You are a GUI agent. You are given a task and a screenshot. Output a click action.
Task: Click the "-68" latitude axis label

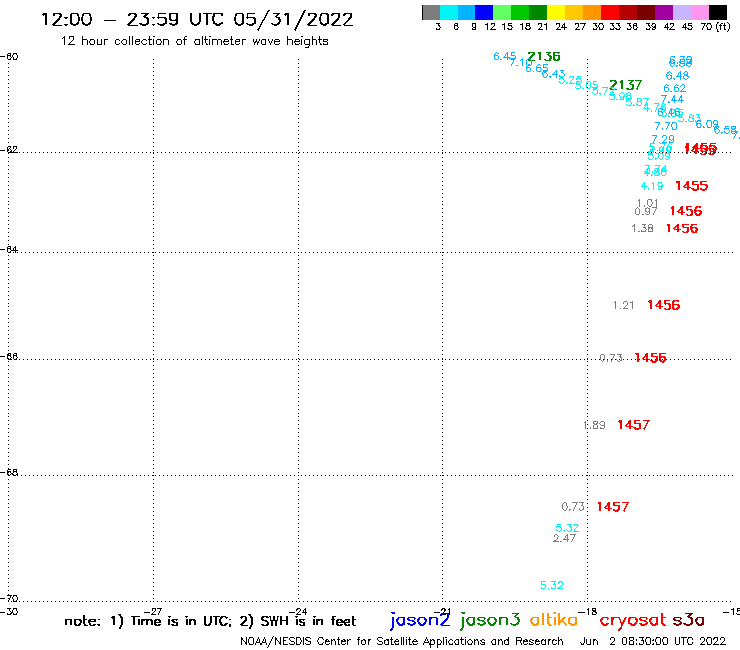click(x=9, y=473)
